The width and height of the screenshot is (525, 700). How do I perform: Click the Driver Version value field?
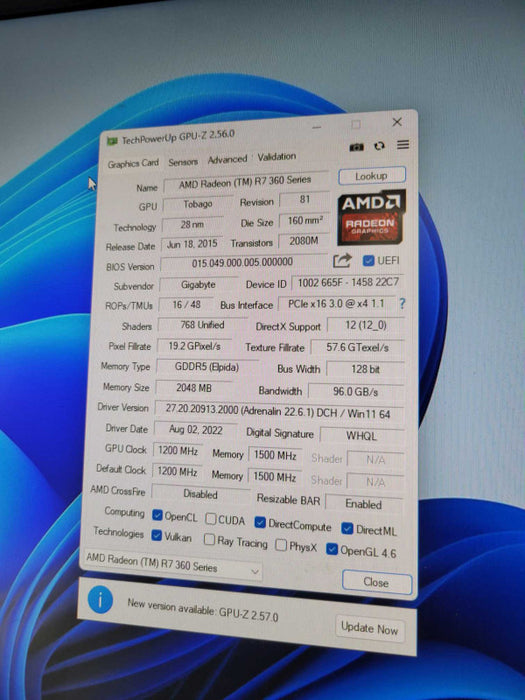coord(279,412)
